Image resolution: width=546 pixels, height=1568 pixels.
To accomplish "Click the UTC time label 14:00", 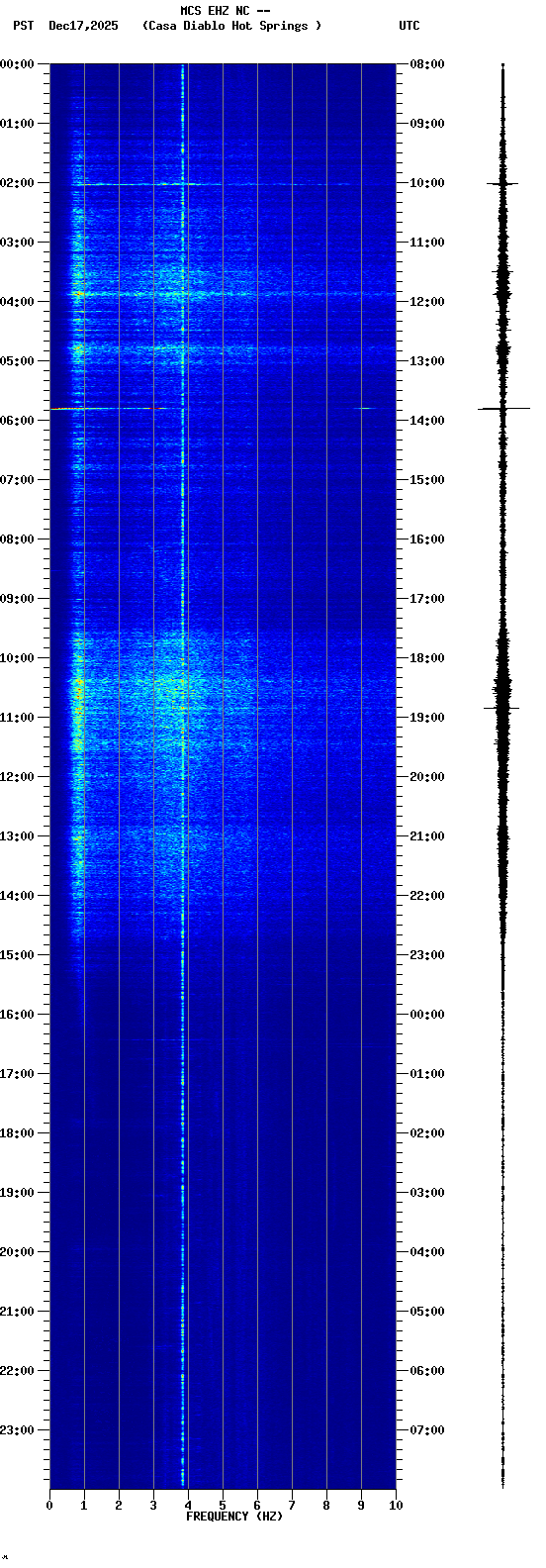I will tap(427, 421).
